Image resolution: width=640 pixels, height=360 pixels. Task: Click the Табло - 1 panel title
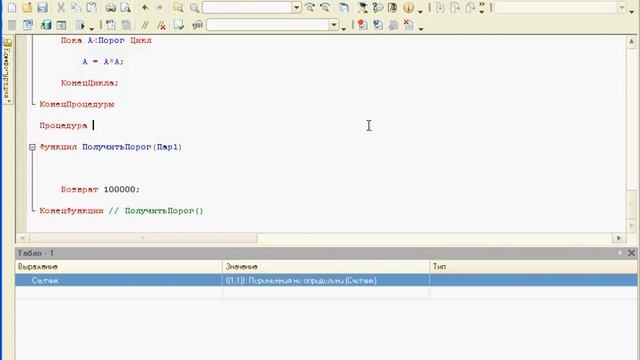click(x=36, y=253)
